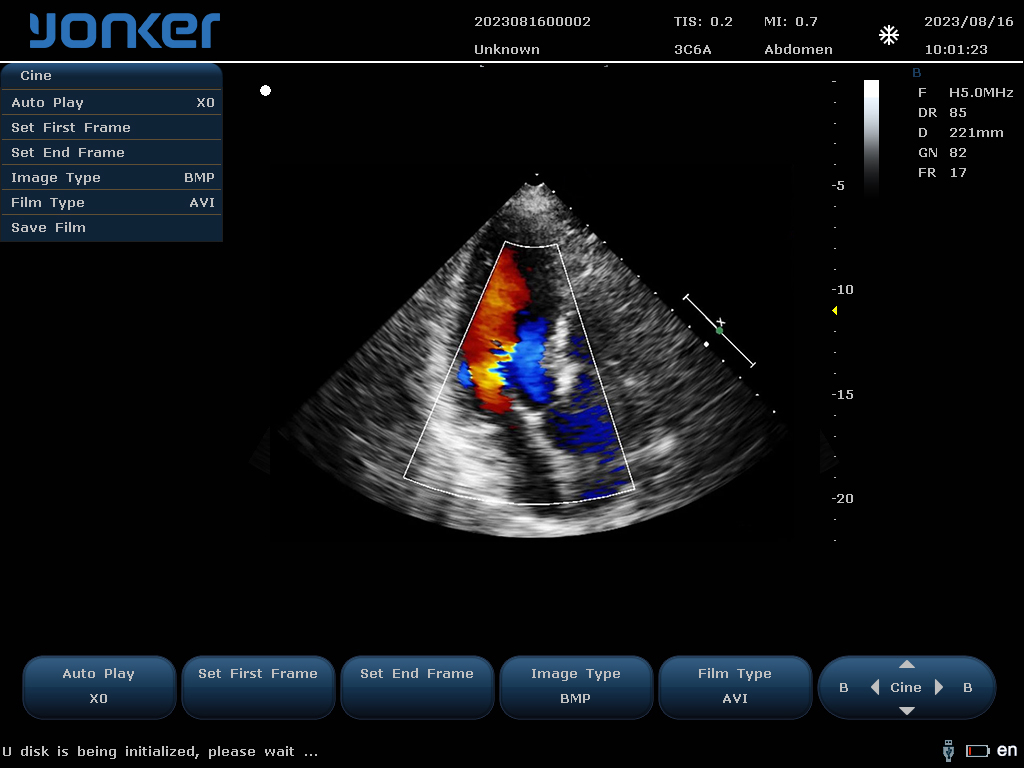Click the right arrow beside Cine
The width and height of the screenshot is (1024, 768).
click(x=938, y=687)
